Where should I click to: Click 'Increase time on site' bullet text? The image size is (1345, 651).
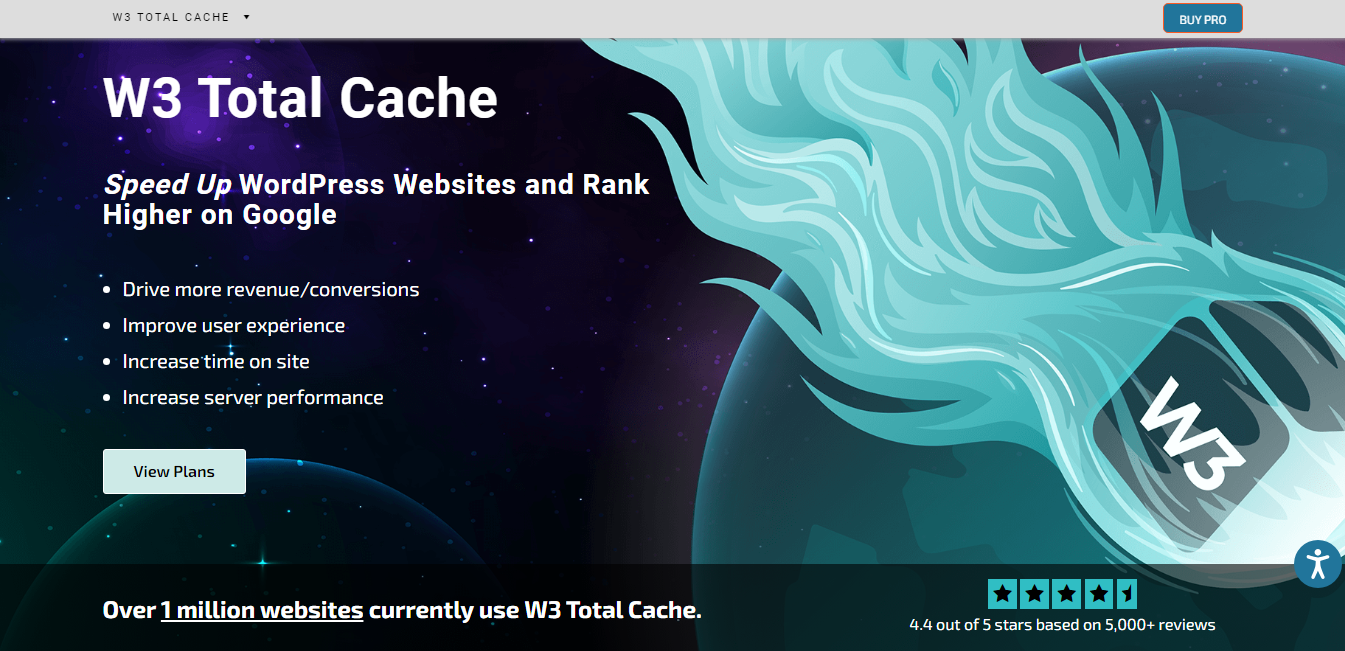pos(216,362)
